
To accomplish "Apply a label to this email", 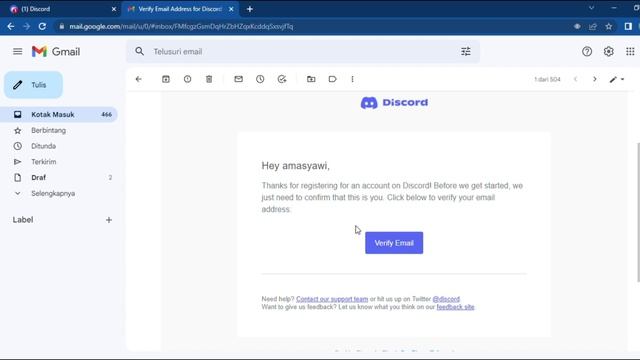I will 333,79.
